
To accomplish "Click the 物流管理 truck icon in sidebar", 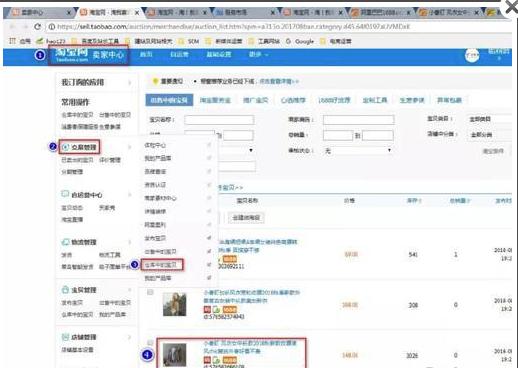I will (65, 242).
